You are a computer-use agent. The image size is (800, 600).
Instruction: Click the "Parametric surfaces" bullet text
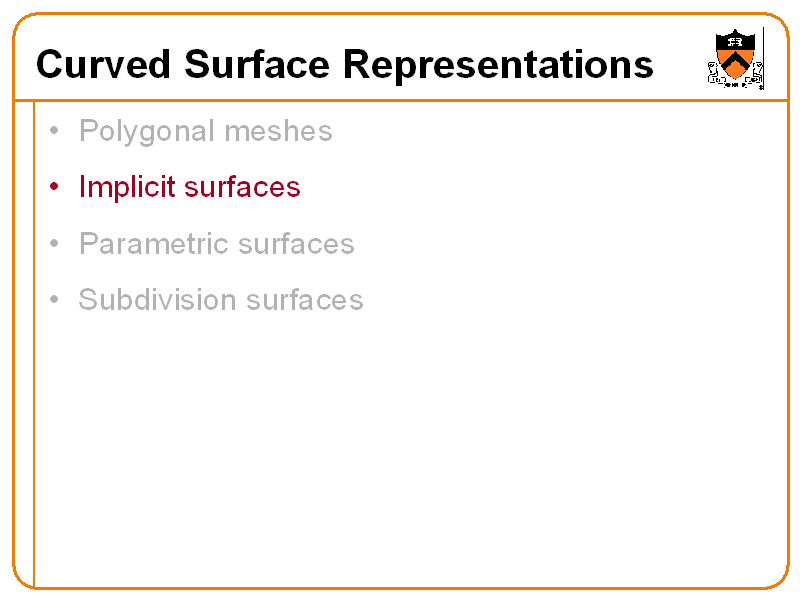click(x=216, y=244)
